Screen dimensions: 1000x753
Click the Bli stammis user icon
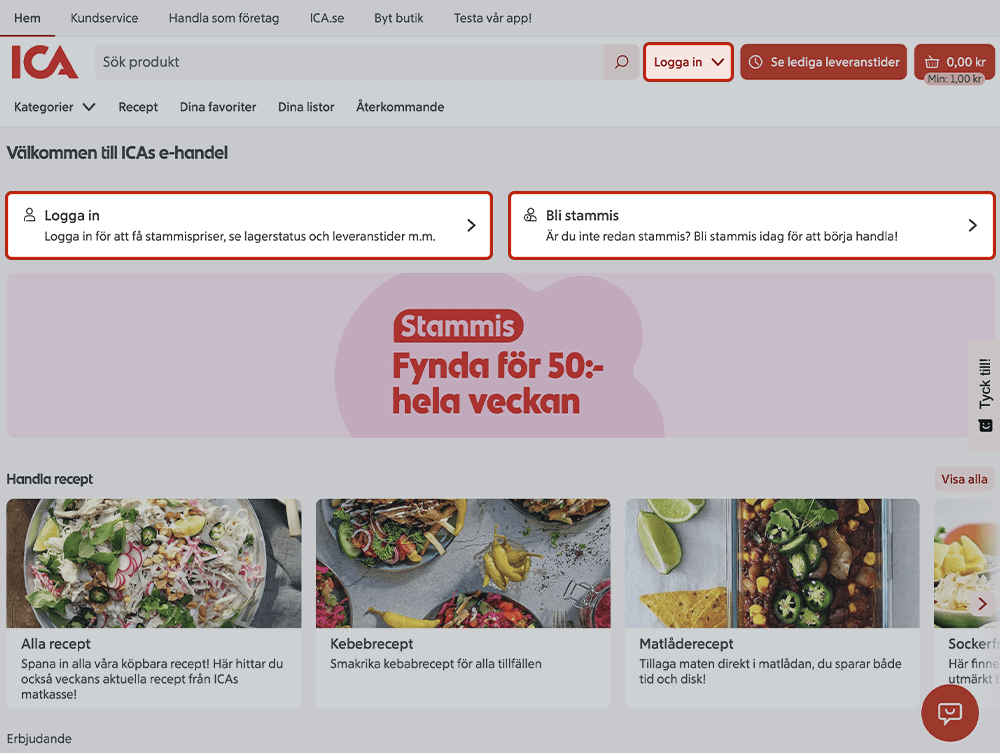(x=530, y=215)
